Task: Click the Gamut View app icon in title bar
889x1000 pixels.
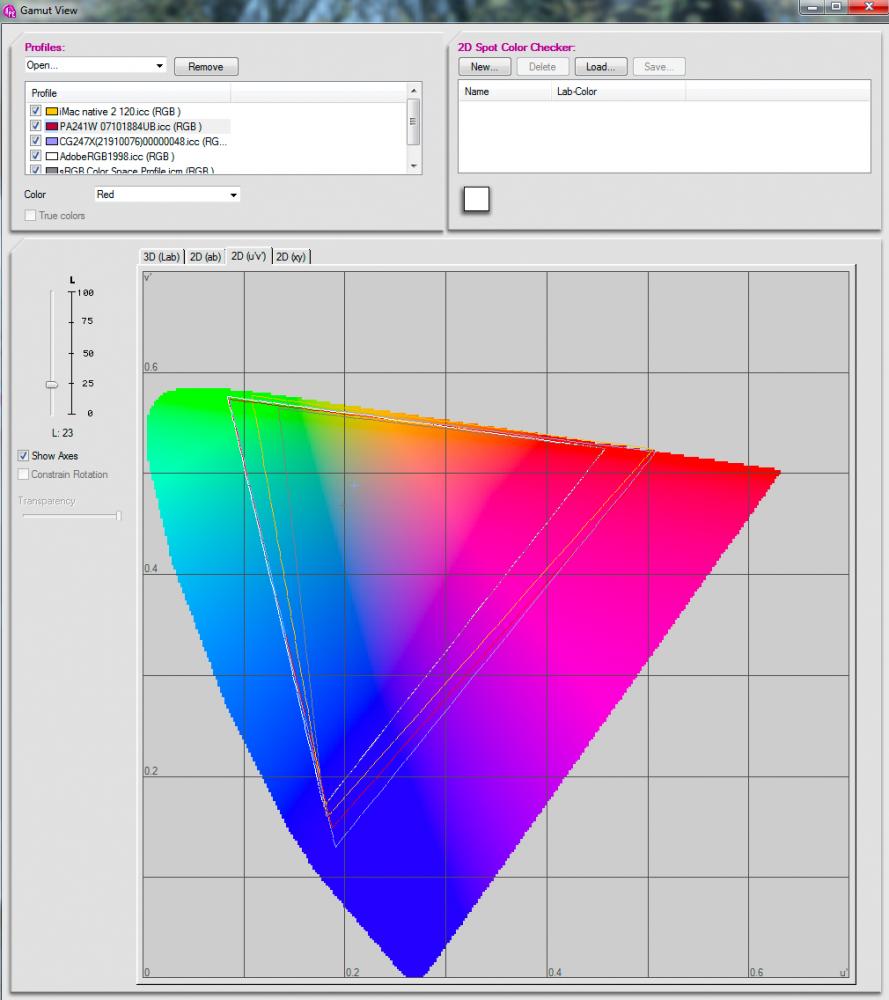Action: (10, 11)
